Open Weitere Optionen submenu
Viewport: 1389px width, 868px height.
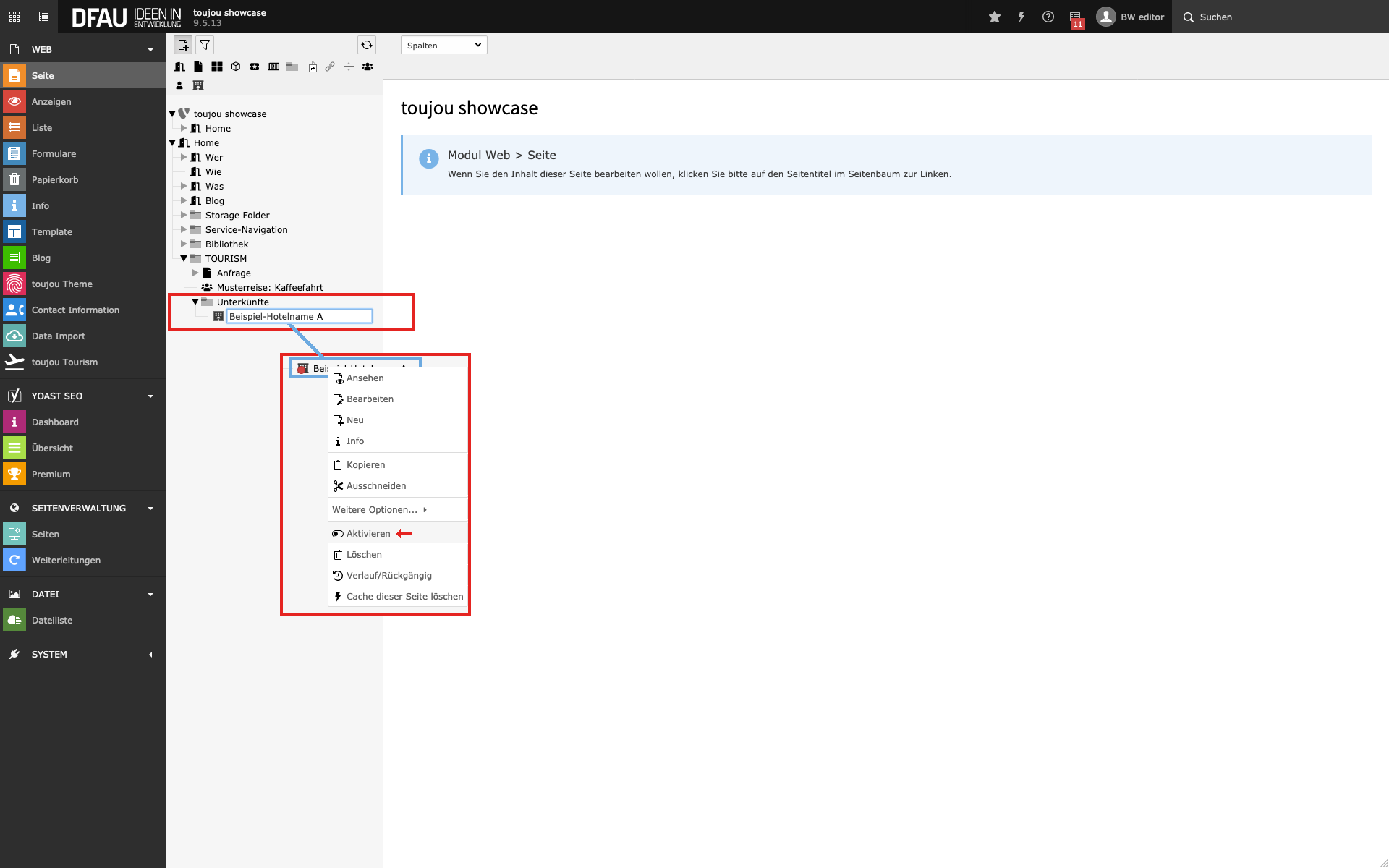pyautogui.click(x=375, y=510)
